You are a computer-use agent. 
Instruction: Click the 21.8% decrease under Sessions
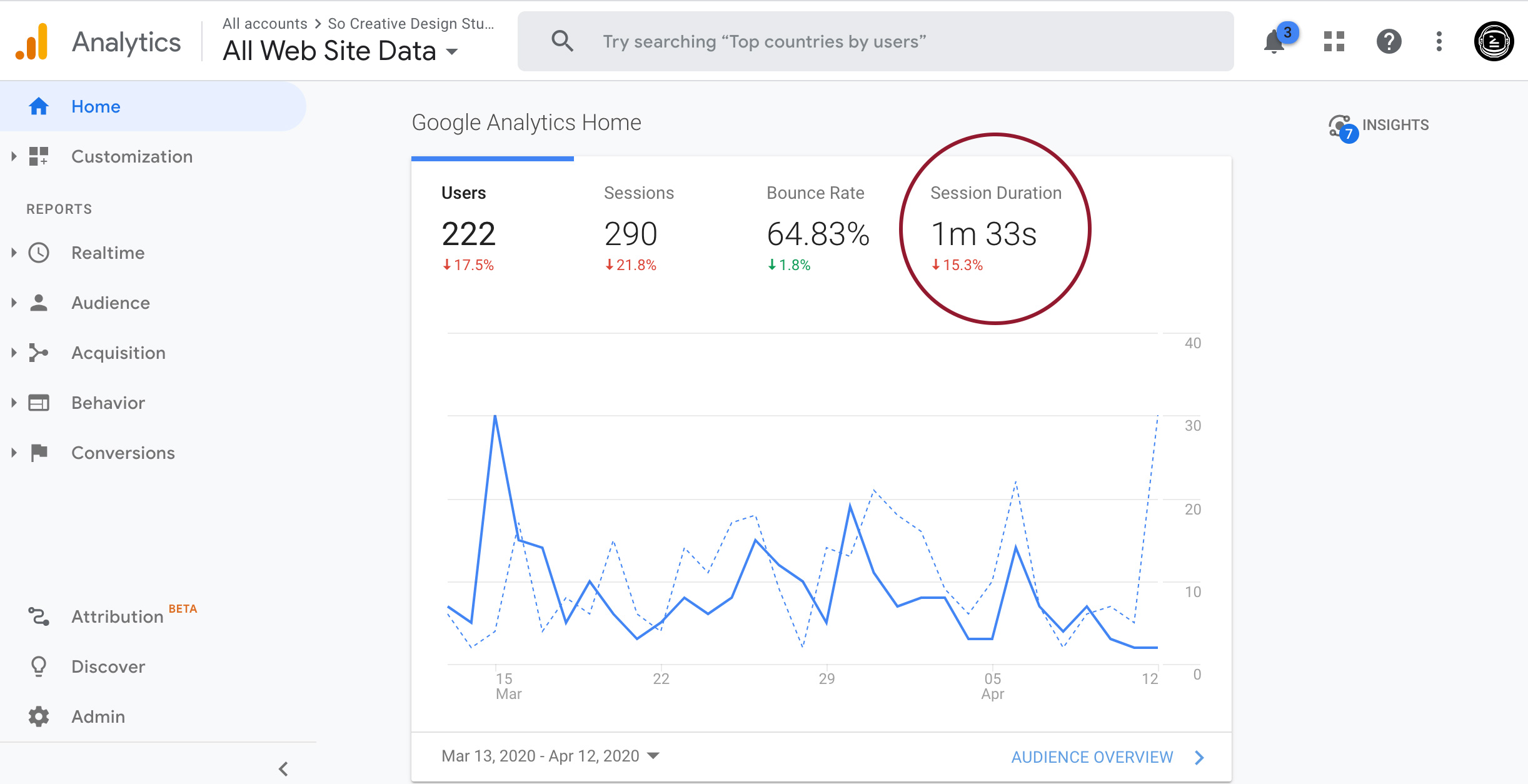point(630,265)
